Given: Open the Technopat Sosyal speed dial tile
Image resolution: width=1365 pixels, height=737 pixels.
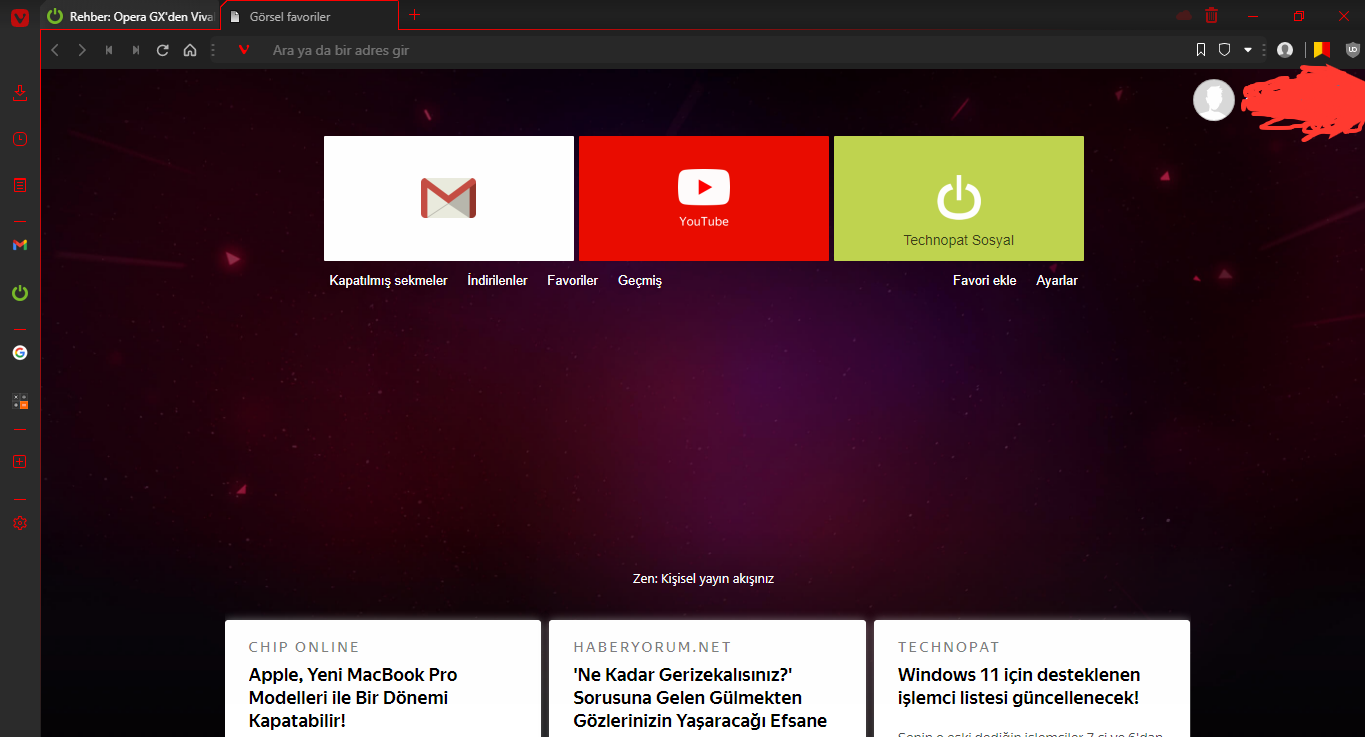Looking at the screenshot, I should (x=959, y=198).
